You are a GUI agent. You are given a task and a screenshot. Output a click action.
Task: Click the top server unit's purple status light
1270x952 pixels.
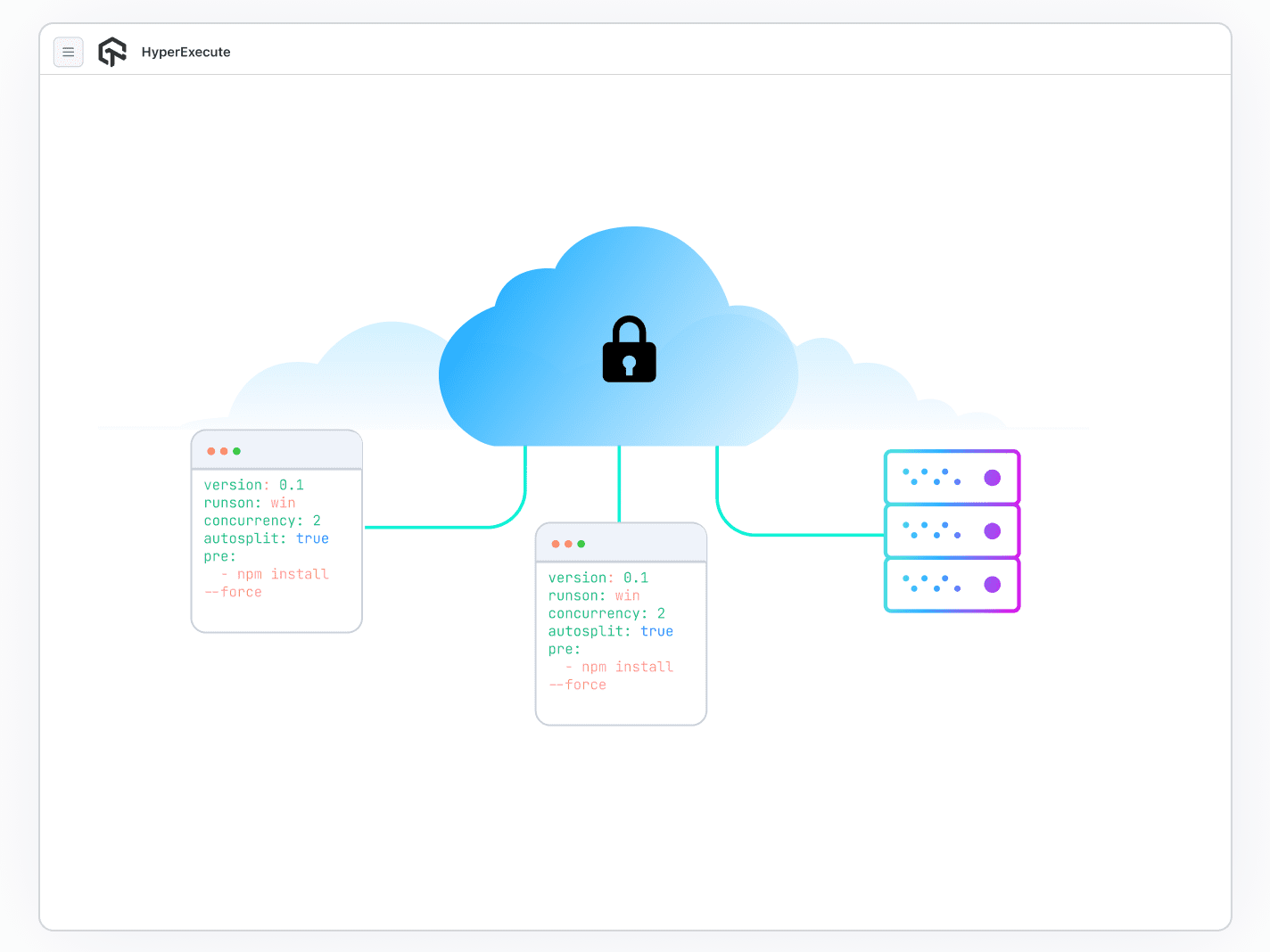993,478
